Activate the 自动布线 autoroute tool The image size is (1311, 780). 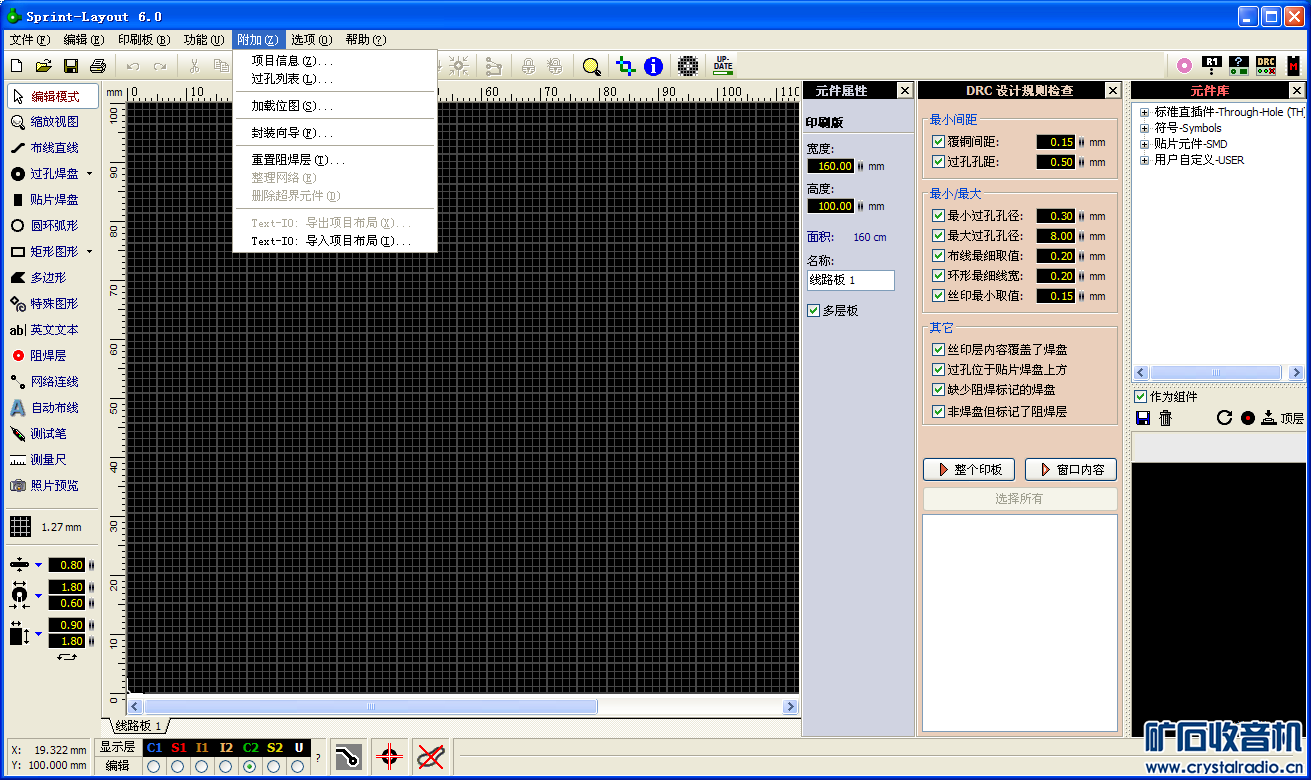(53, 408)
